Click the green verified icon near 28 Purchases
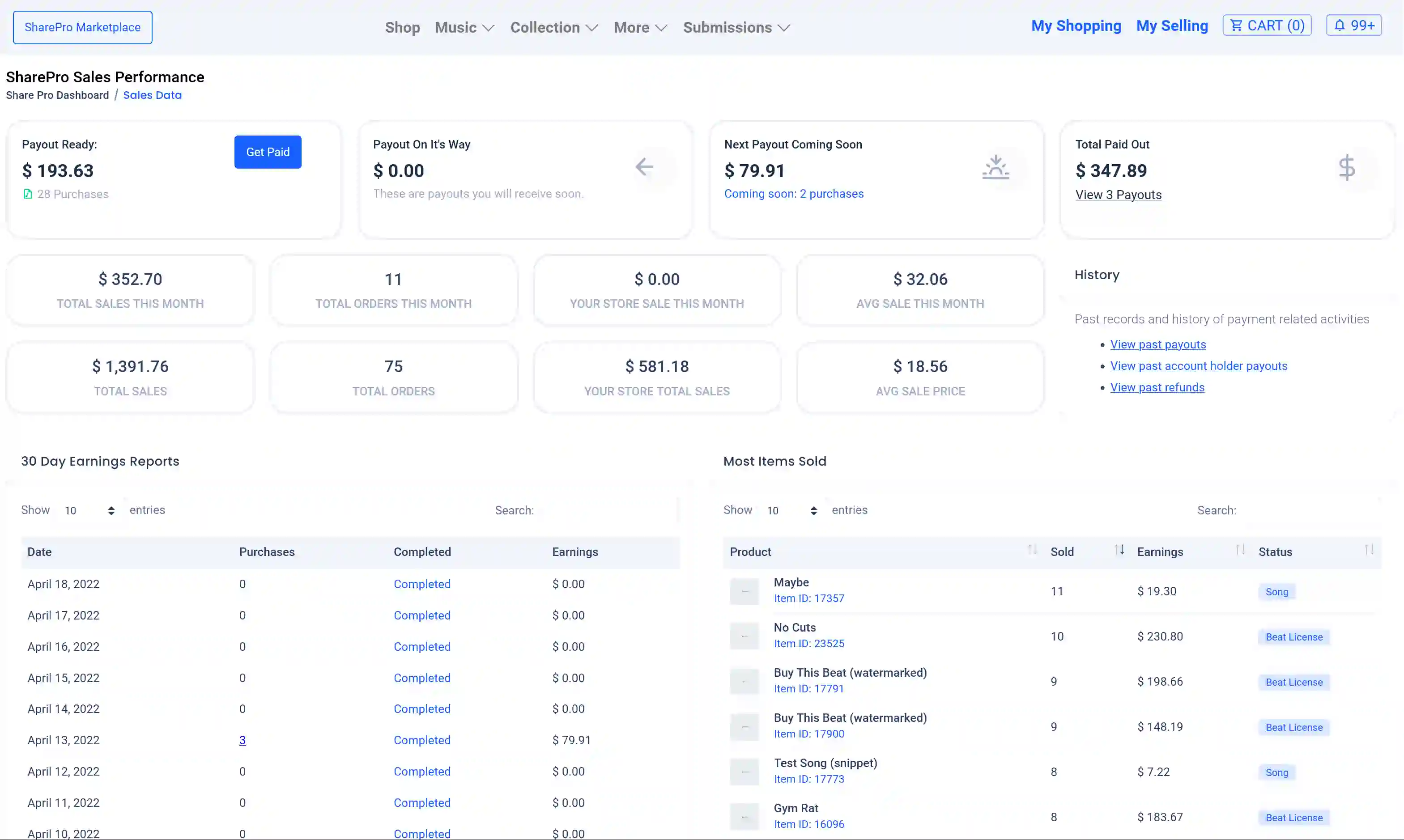The image size is (1404, 840). tap(28, 194)
